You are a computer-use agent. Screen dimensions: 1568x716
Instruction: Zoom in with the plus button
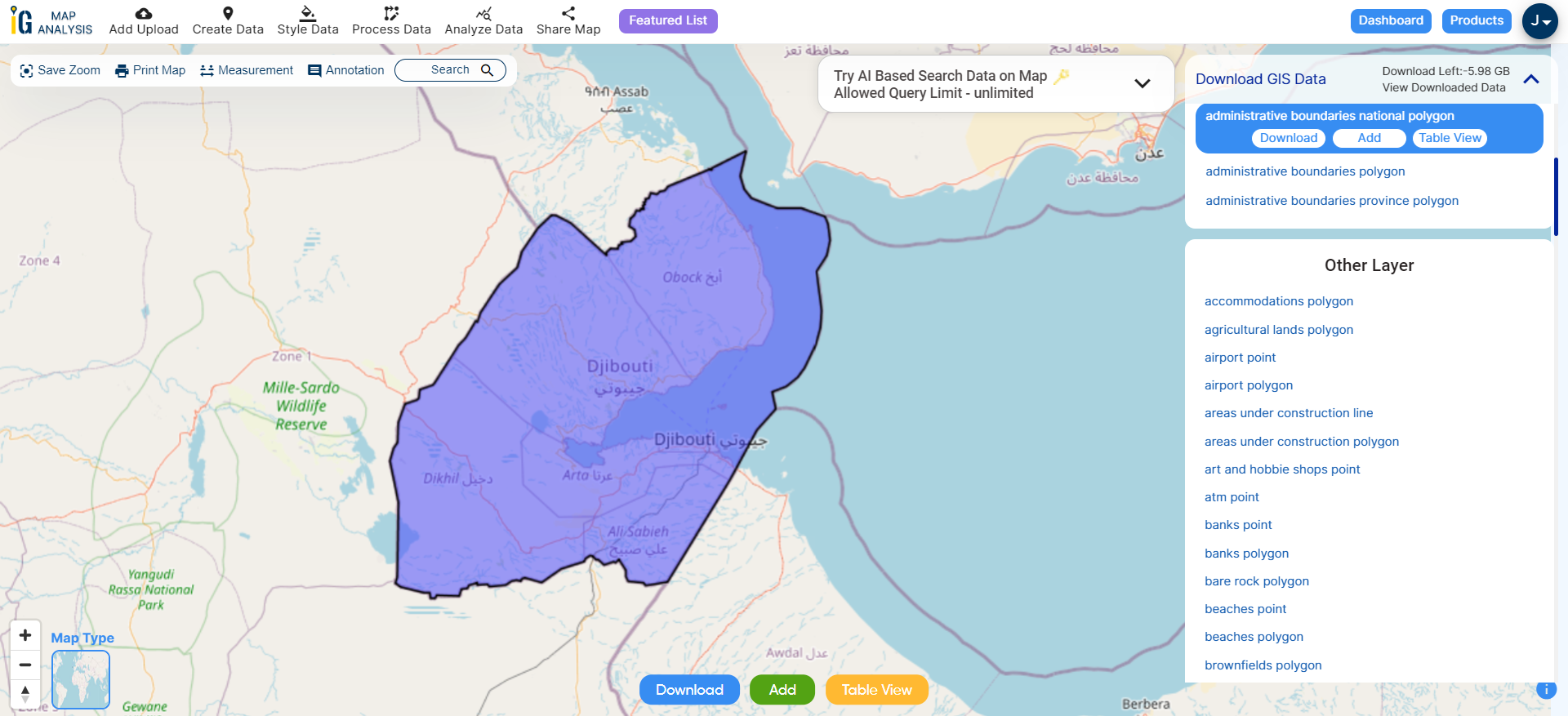pyautogui.click(x=25, y=635)
